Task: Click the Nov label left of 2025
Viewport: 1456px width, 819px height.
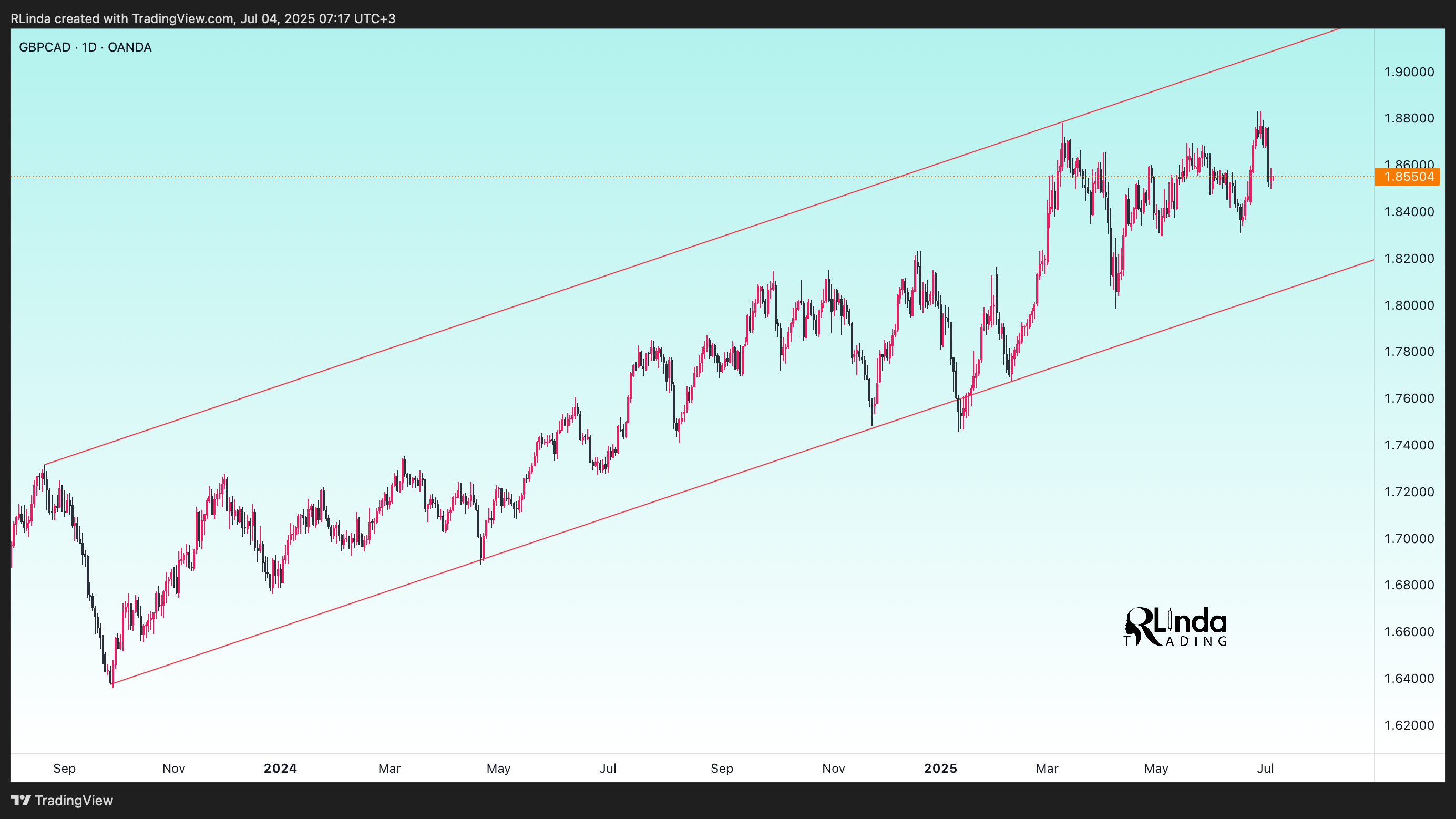Action: (x=834, y=769)
